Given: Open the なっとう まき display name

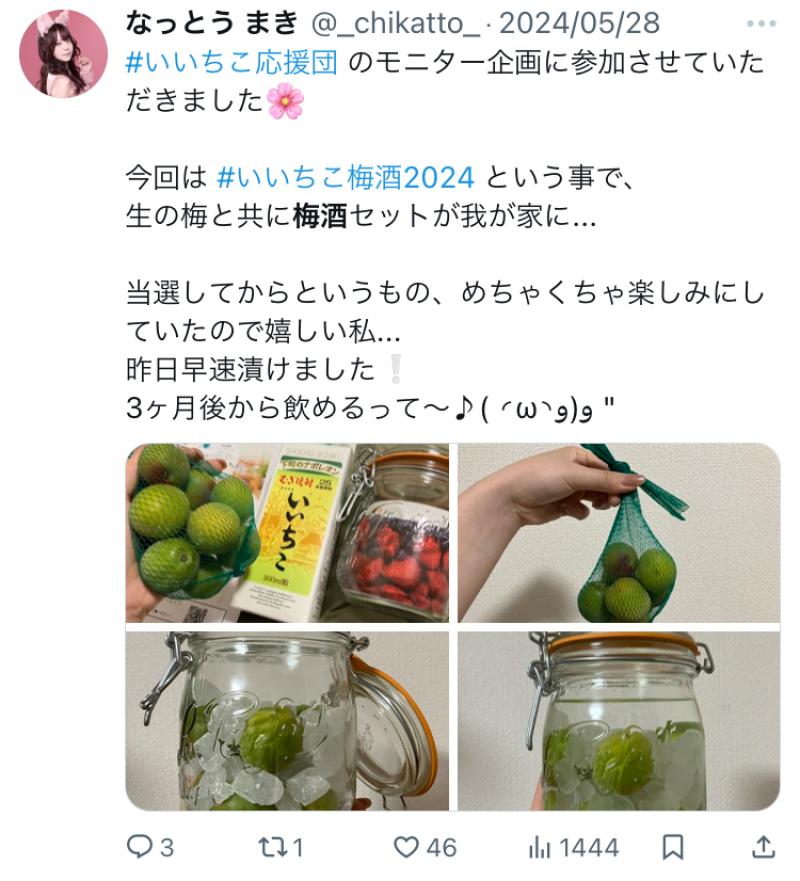Looking at the screenshot, I should point(211,24).
